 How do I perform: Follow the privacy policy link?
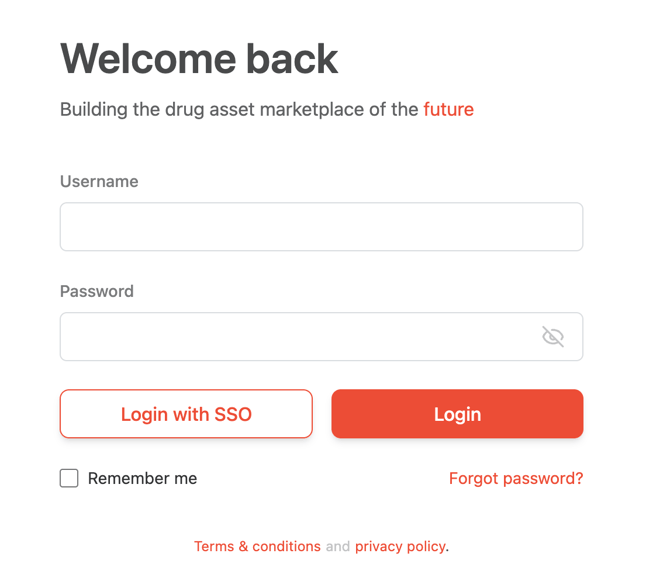coord(400,546)
